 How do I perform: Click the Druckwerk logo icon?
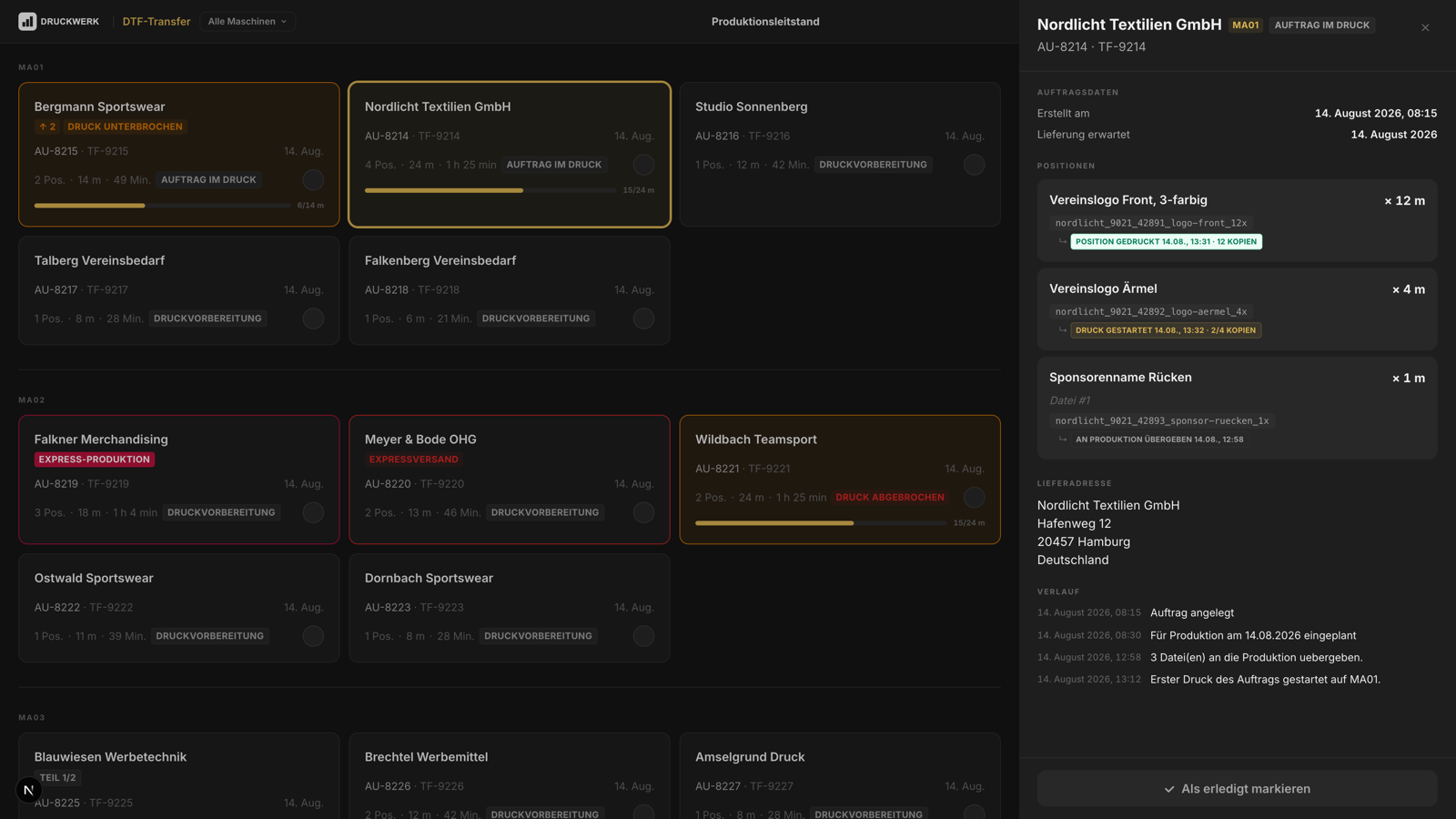[27, 21]
